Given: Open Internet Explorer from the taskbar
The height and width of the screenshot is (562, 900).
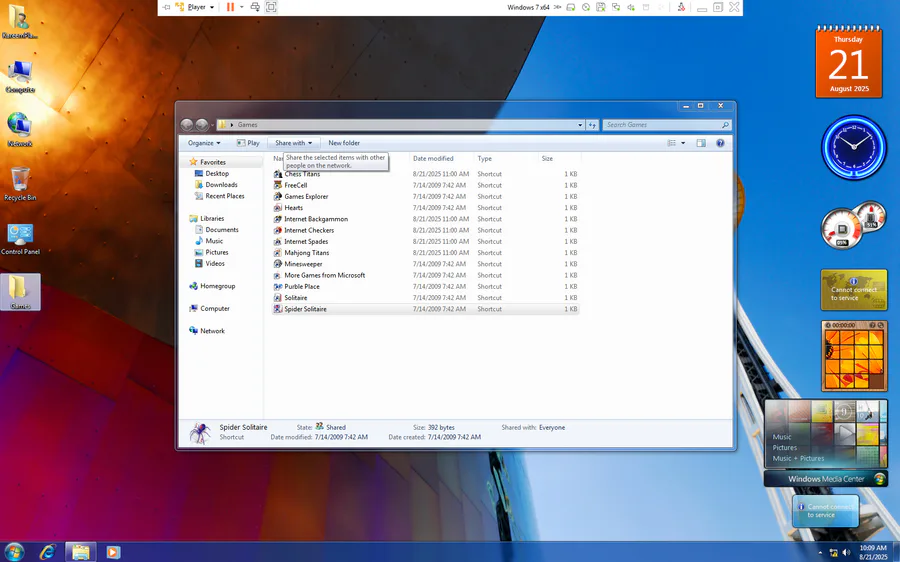Looking at the screenshot, I should pos(48,552).
